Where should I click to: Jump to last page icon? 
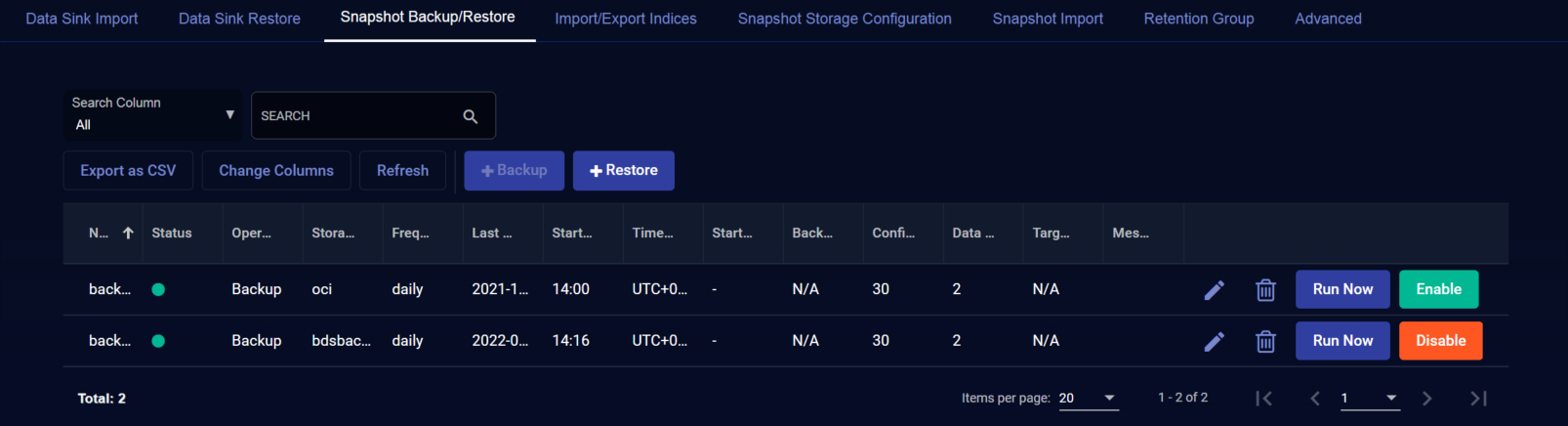(1478, 398)
